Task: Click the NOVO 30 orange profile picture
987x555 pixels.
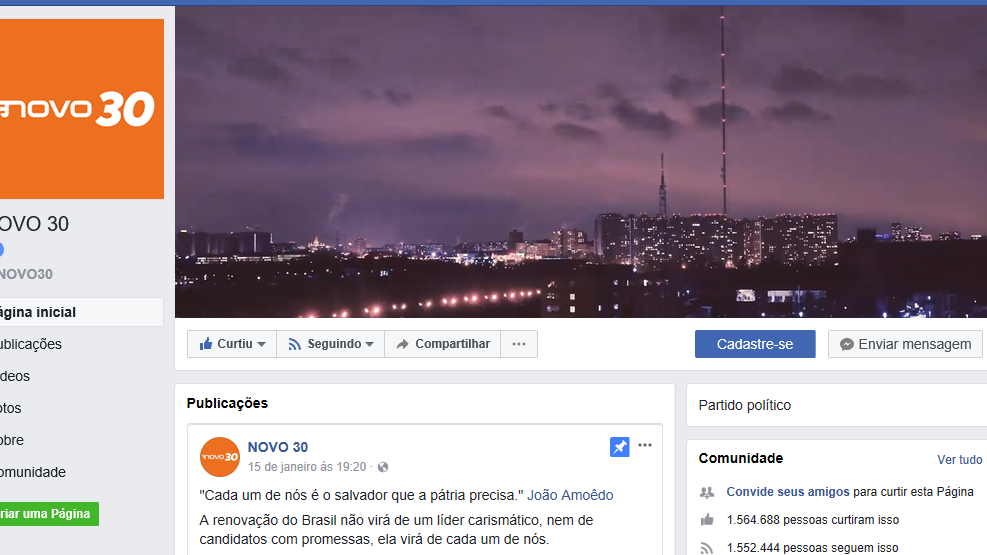Action: [82, 109]
